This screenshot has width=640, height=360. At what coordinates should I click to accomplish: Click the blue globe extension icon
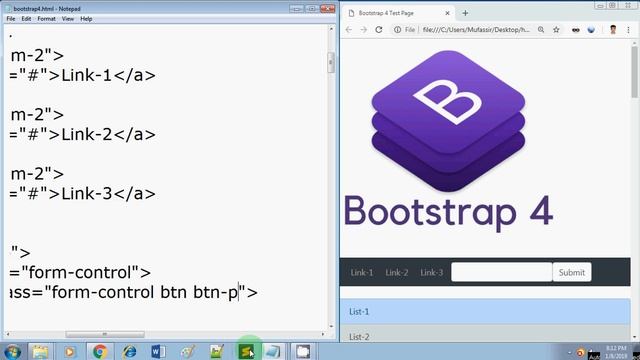point(591,30)
